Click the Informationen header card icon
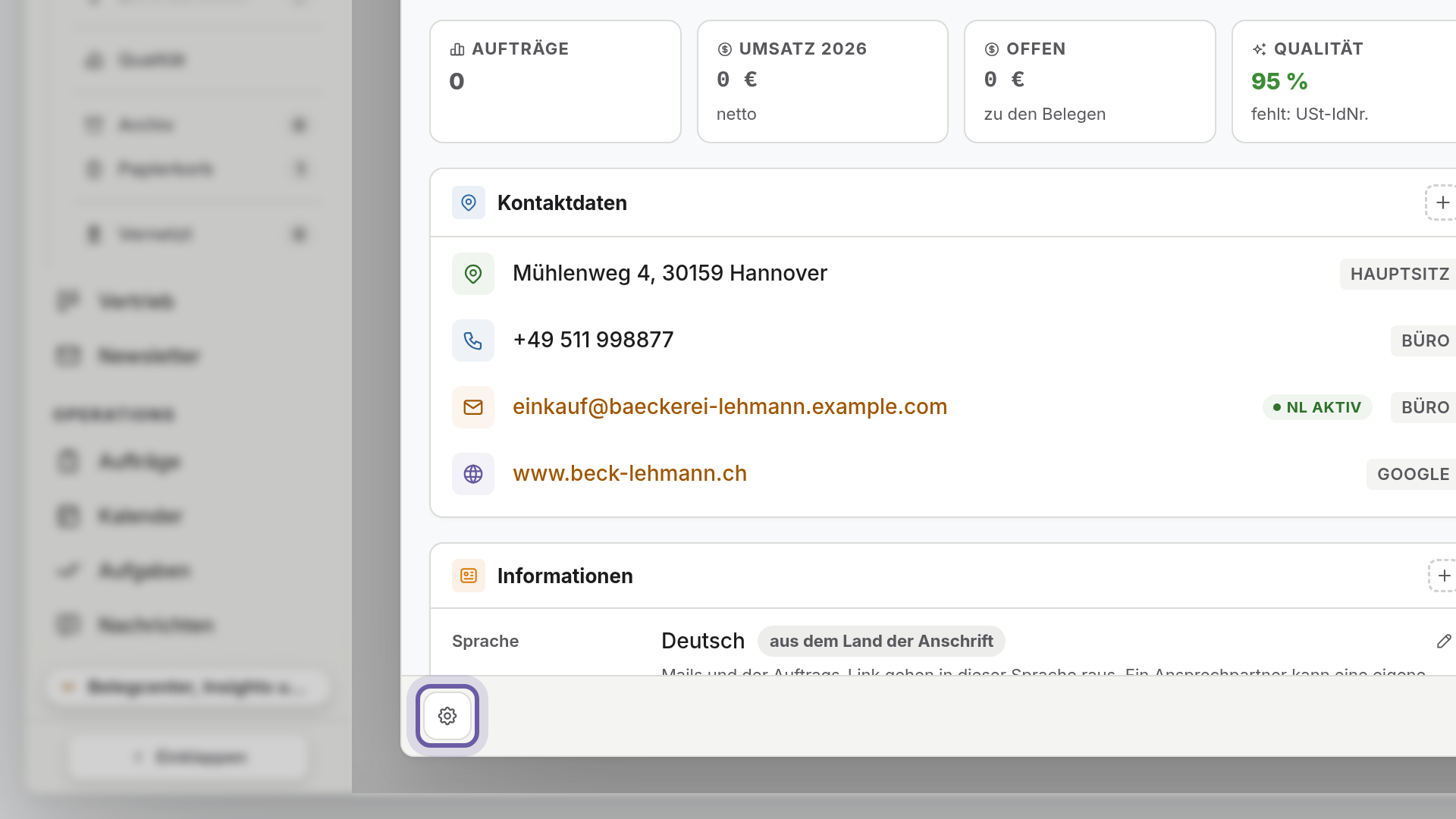The width and height of the screenshot is (1456, 819). coord(469,576)
